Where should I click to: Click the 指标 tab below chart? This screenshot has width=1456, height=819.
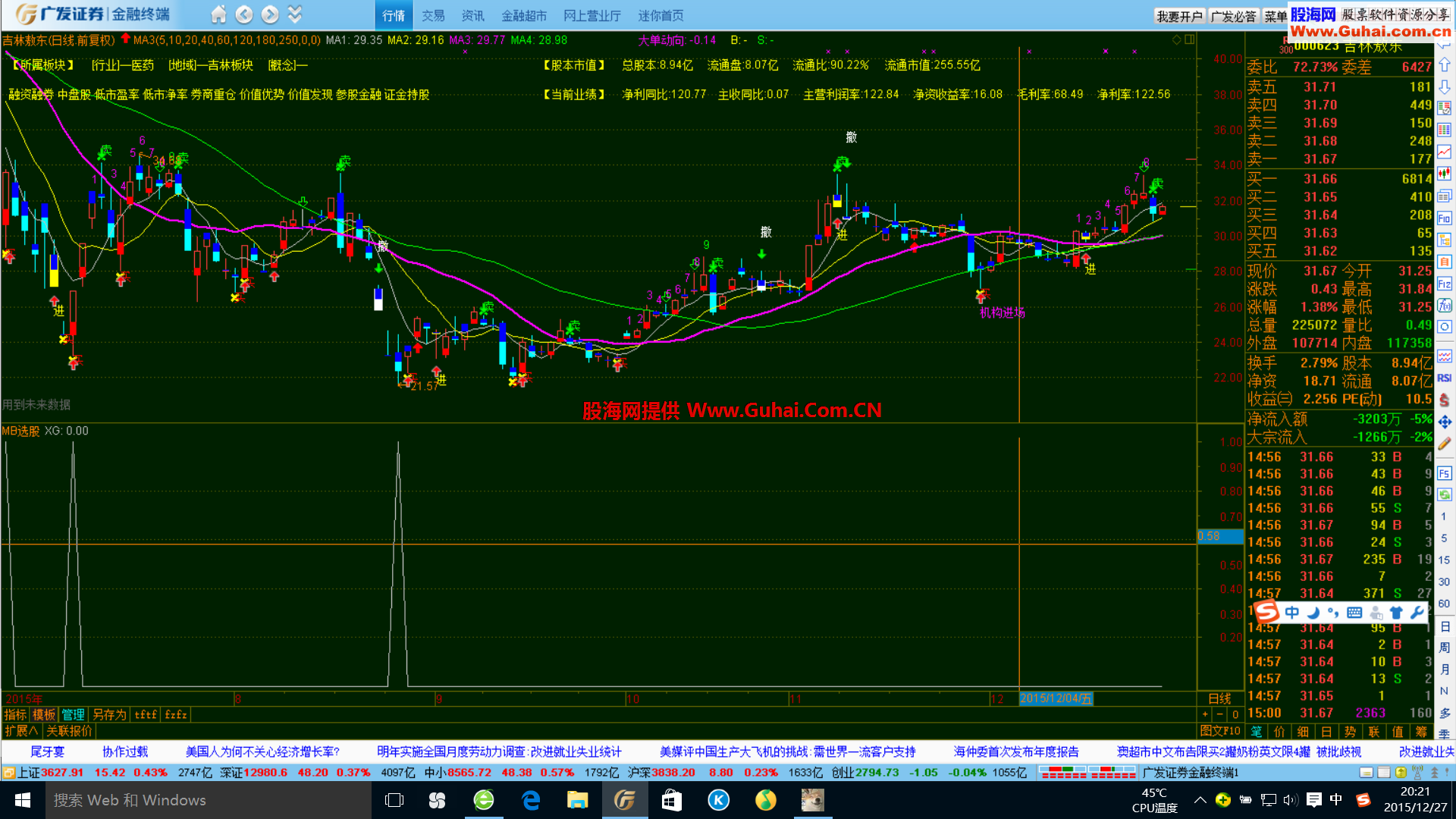[x=15, y=714]
